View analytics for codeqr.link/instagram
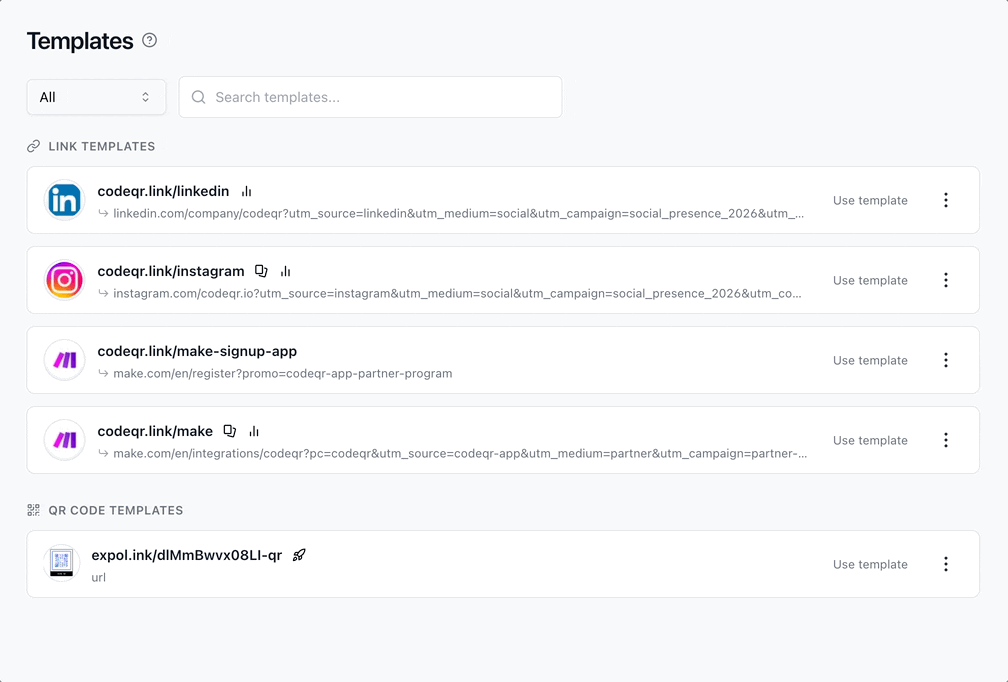This screenshot has height=682, width=1008. coord(285,271)
